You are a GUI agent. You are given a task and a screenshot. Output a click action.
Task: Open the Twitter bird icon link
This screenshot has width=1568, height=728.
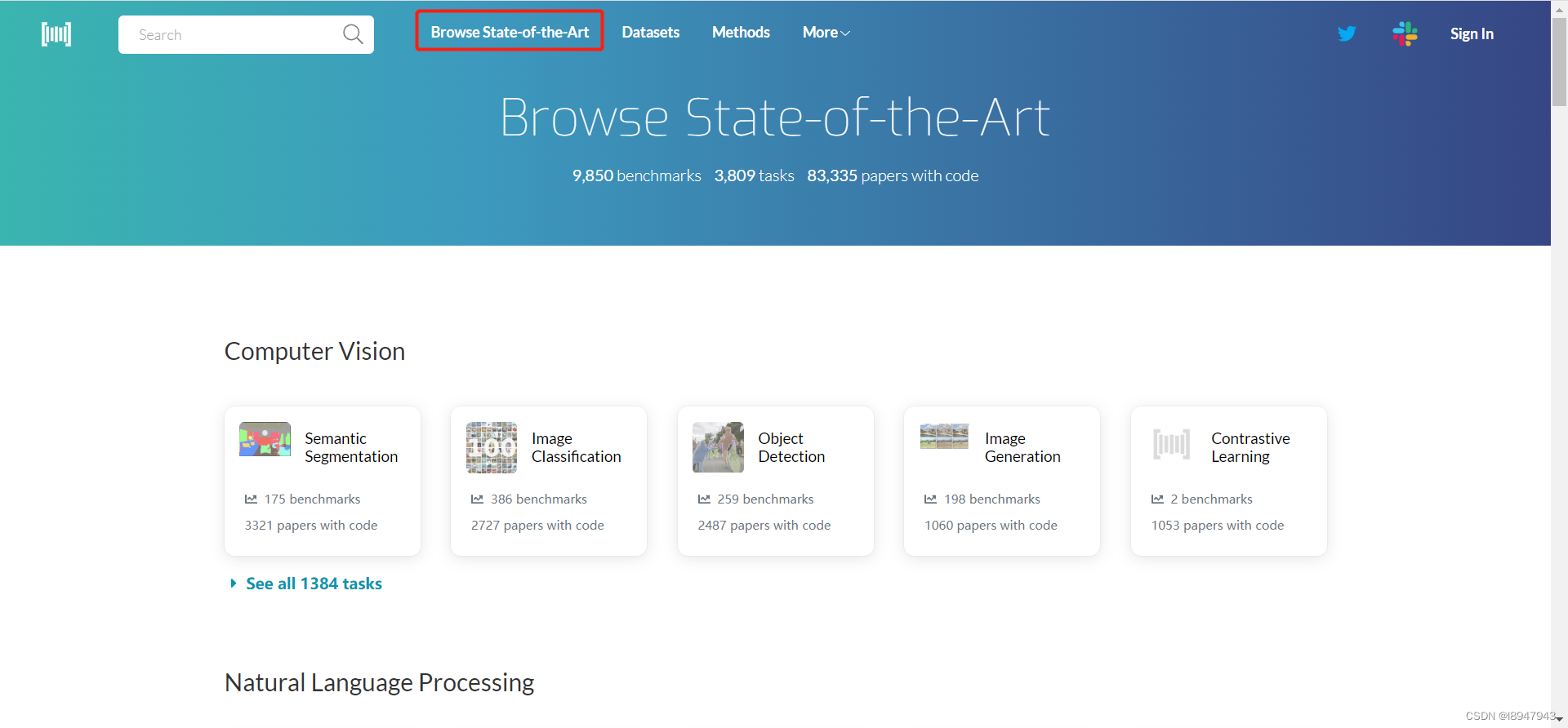[1347, 33]
